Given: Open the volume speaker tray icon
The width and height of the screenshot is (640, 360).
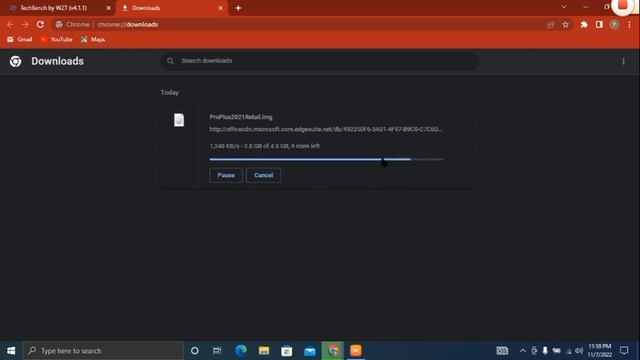Looking at the screenshot, I should tap(579, 351).
